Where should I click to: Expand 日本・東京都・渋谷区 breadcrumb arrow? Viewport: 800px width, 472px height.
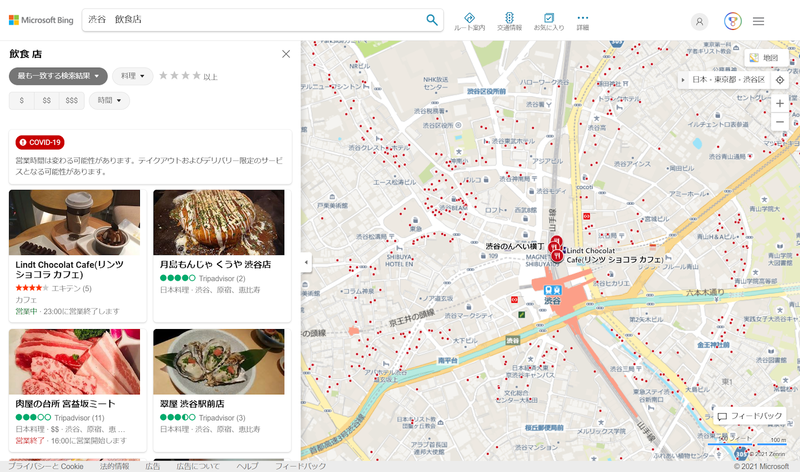click(x=683, y=80)
